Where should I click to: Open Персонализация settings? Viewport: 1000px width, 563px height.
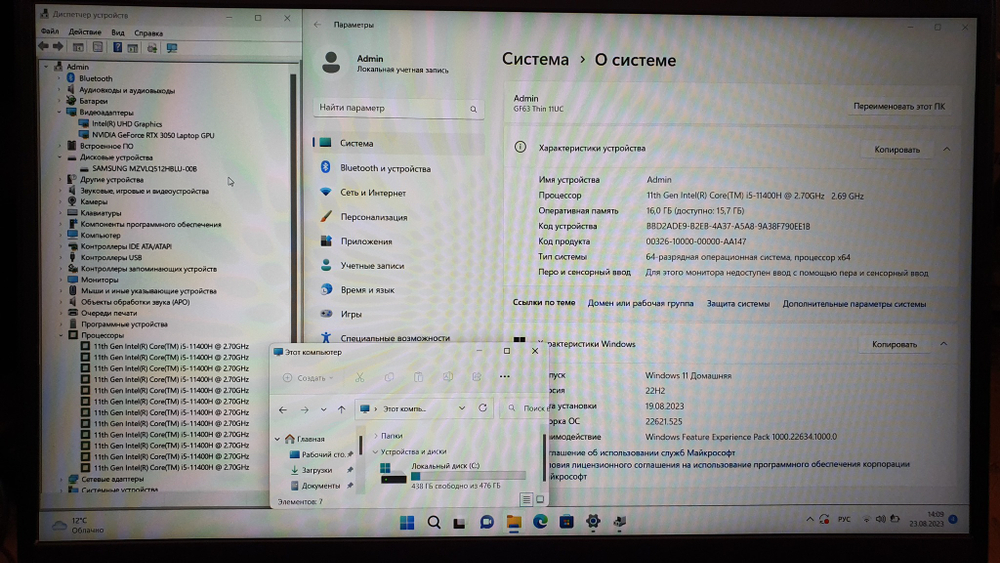click(399, 217)
